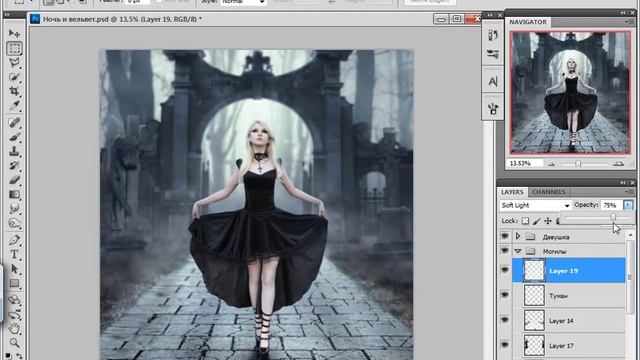Click the Navigator zoom slider handle
The width and height of the screenshot is (640, 360).
(x=578, y=164)
